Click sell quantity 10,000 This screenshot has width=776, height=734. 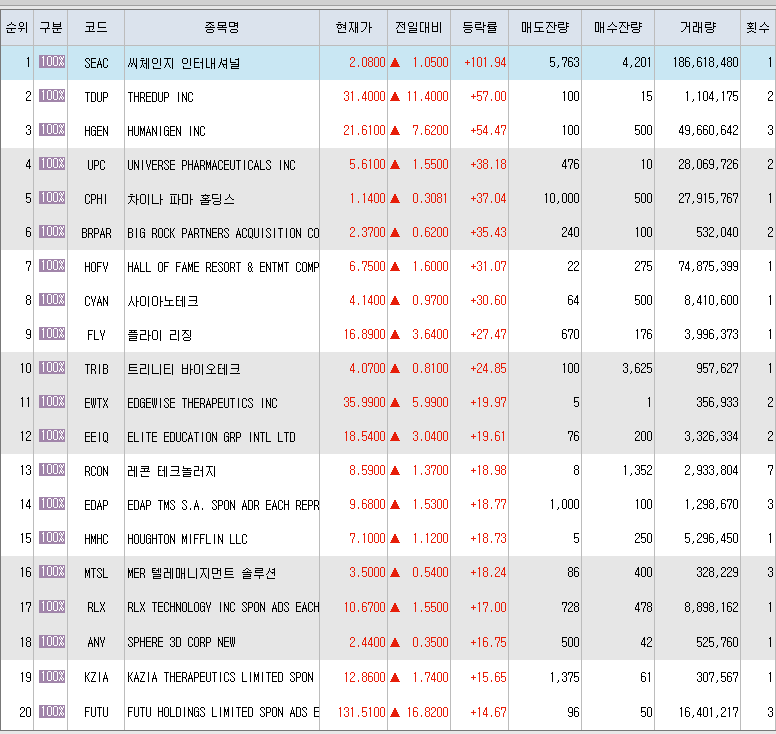tap(561, 198)
